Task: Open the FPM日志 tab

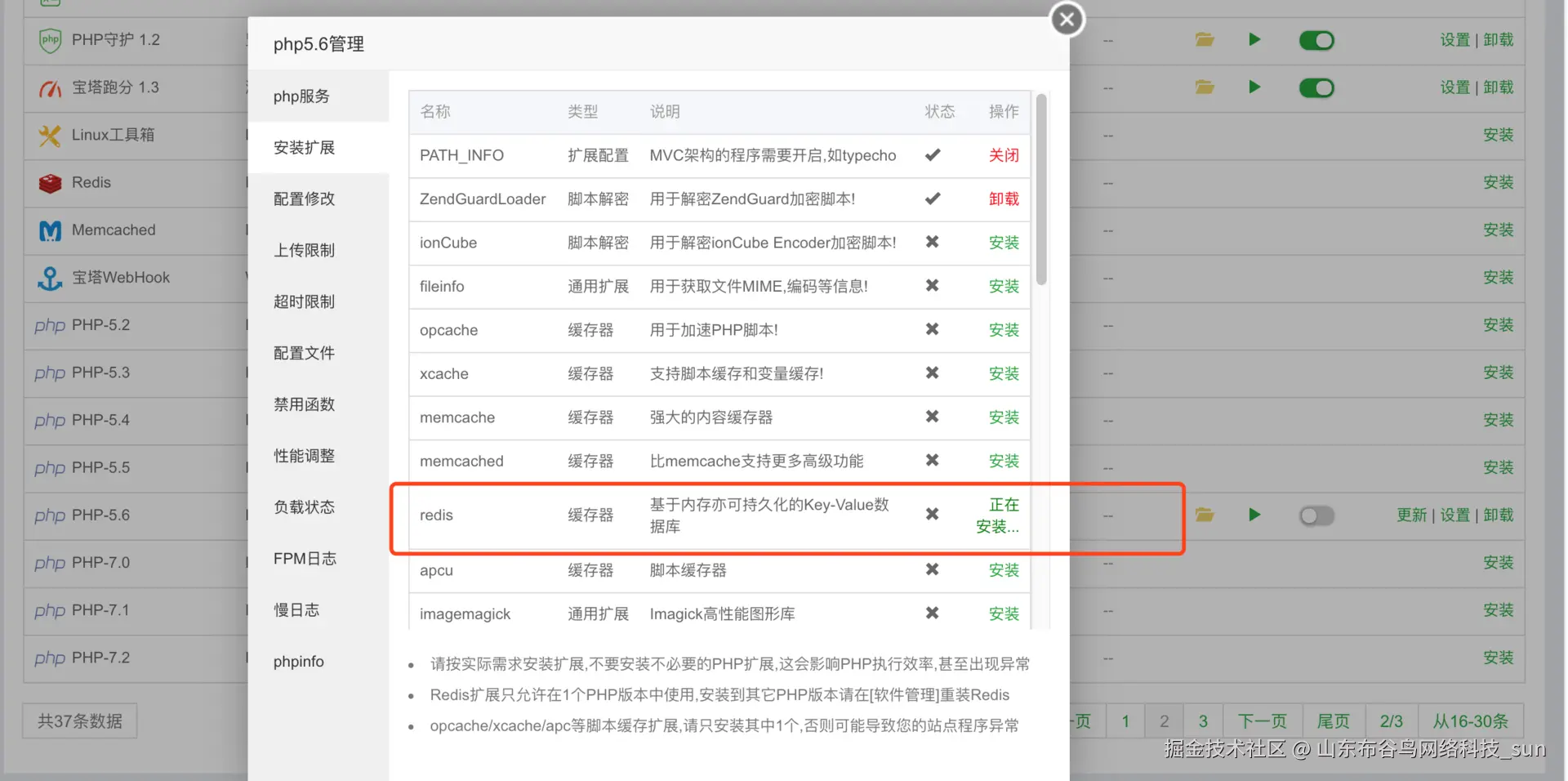Action: [x=318, y=559]
